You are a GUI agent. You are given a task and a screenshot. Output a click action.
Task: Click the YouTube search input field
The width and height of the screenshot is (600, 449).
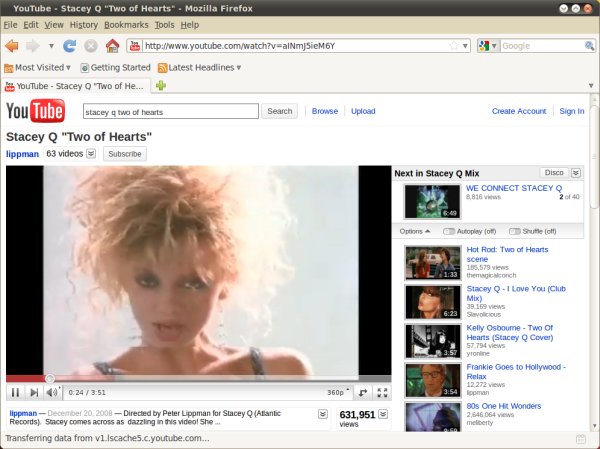click(171, 111)
